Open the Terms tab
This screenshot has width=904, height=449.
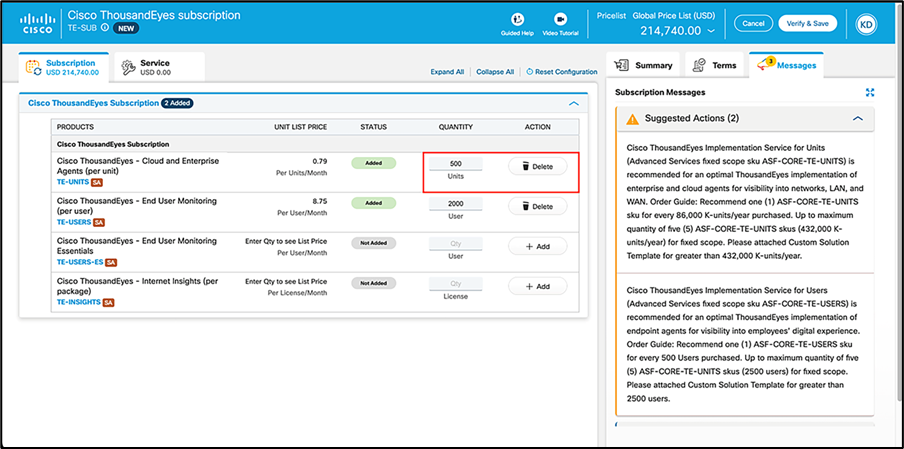point(714,65)
